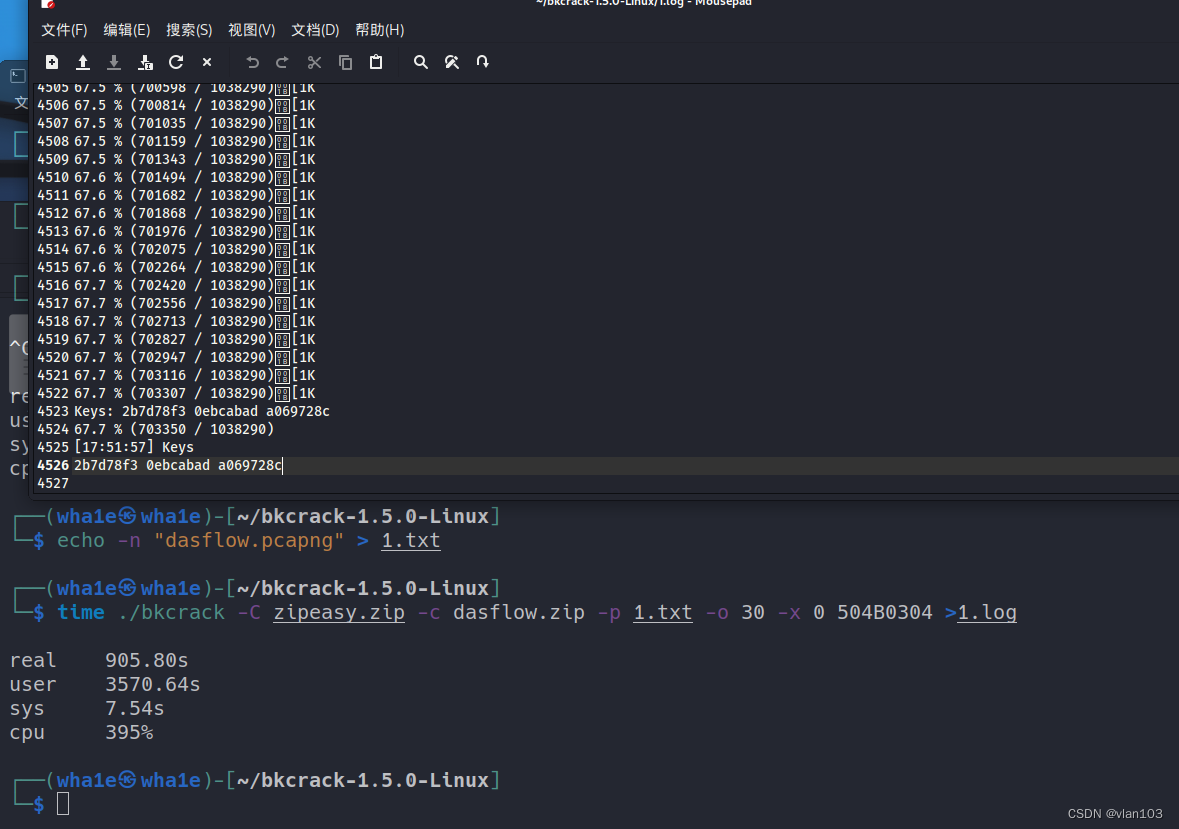The width and height of the screenshot is (1179, 829).
Task: Open Find and Replace toolbar icon
Action: tap(452, 62)
